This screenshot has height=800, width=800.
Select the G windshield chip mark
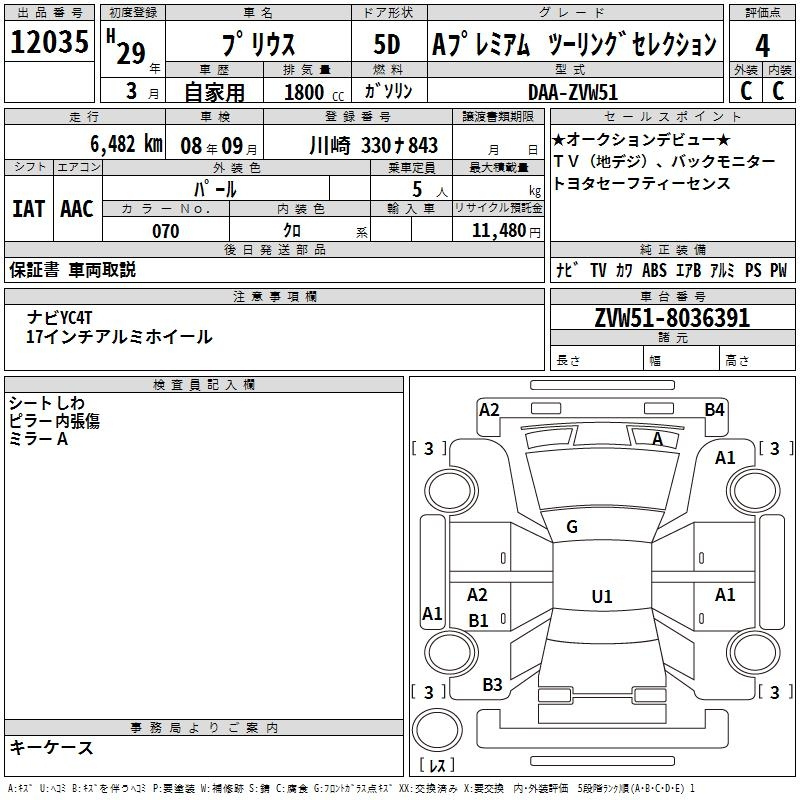(572, 527)
